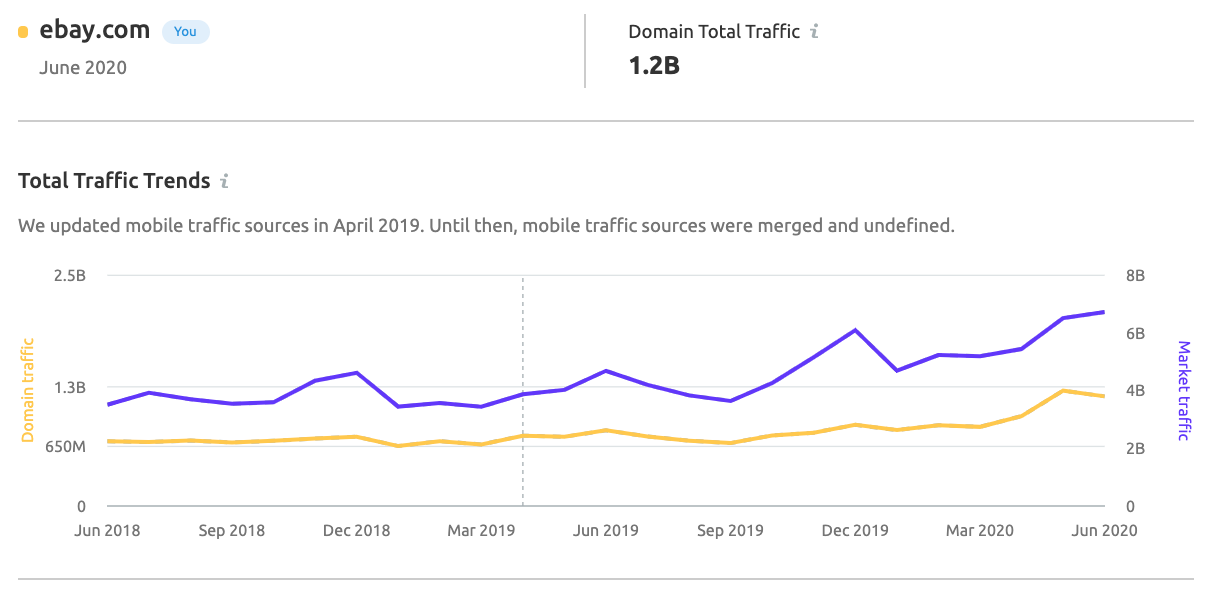
Task: Click the ebay.com domain name
Action: click(x=94, y=30)
